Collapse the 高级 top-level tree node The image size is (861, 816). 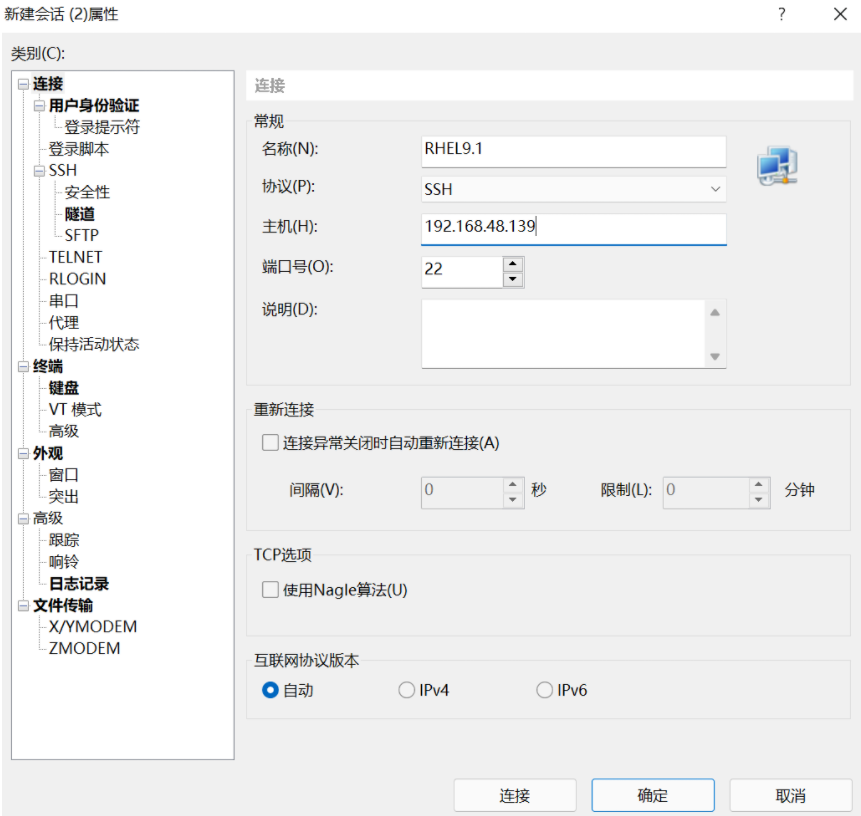[23, 518]
